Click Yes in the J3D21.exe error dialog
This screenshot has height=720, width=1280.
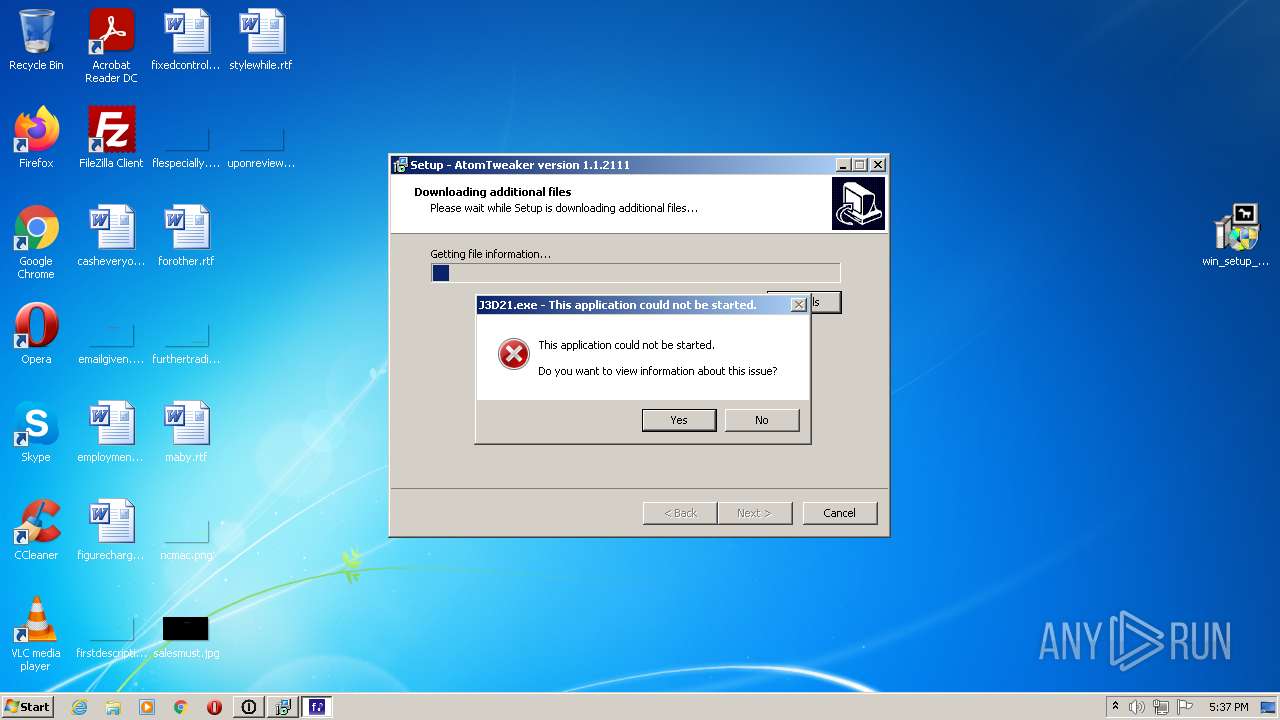[679, 420]
